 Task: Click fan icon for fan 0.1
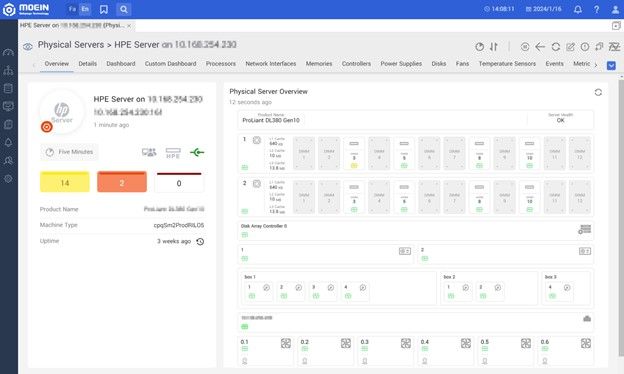[286, 343]
